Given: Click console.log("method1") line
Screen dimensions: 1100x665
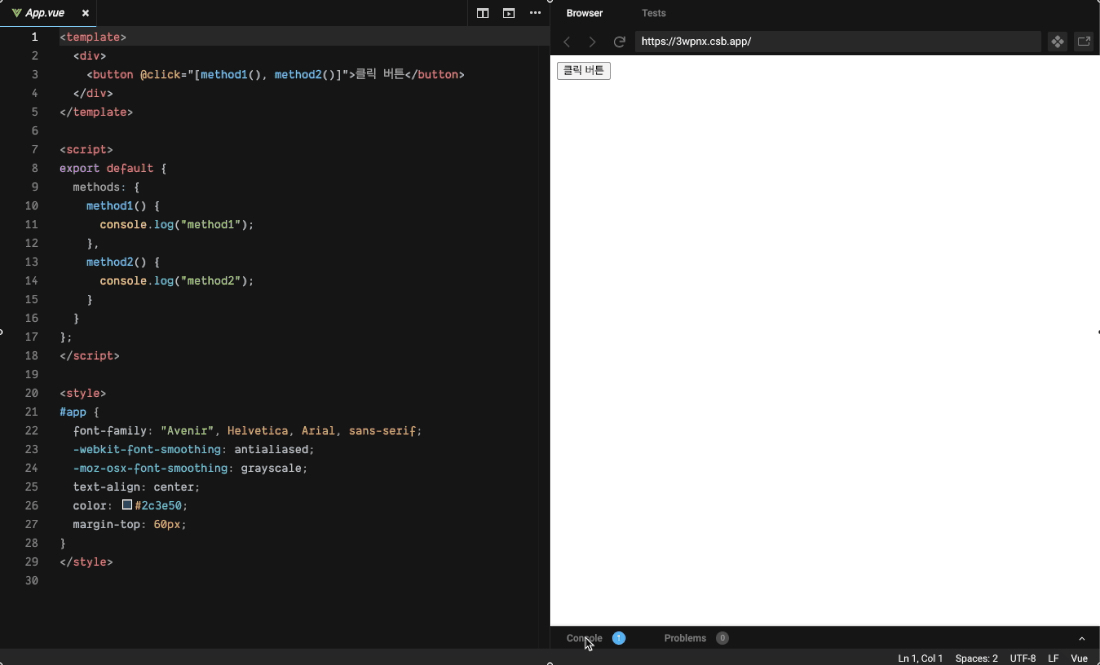Looking at the screenshot, I should [177, 224].
